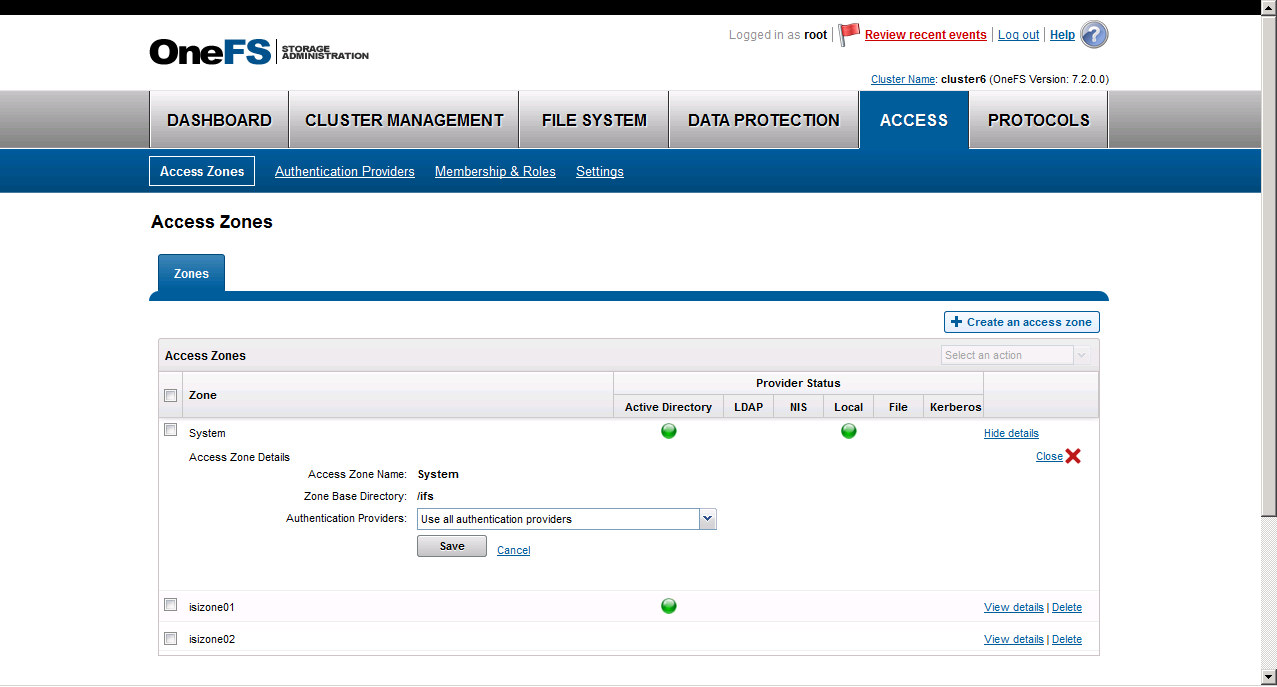Click the blue Help question mark icon
This screenshot has height=687, width=1277.
tap(1095, 35)
